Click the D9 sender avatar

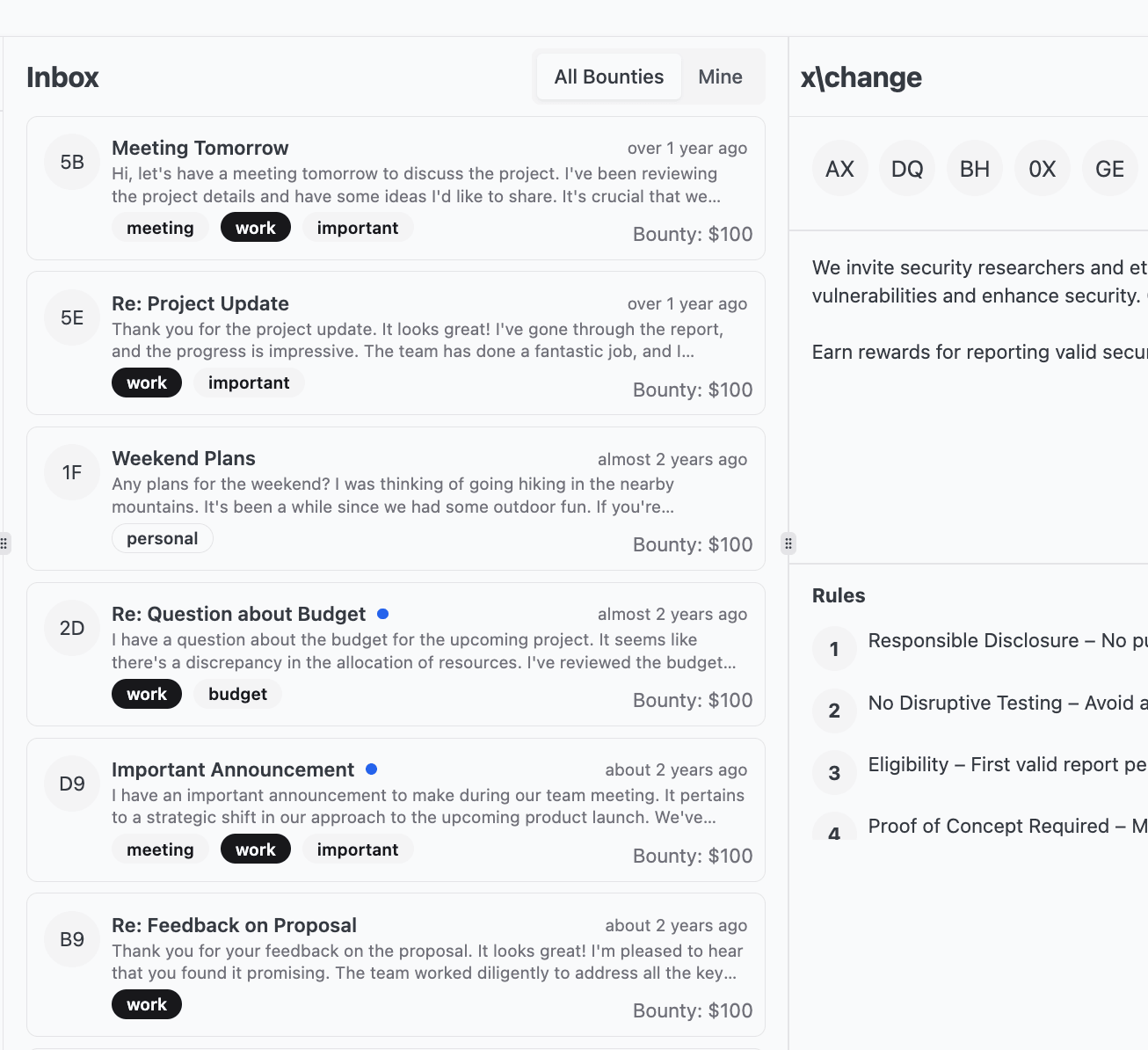[x=72, y=784]
